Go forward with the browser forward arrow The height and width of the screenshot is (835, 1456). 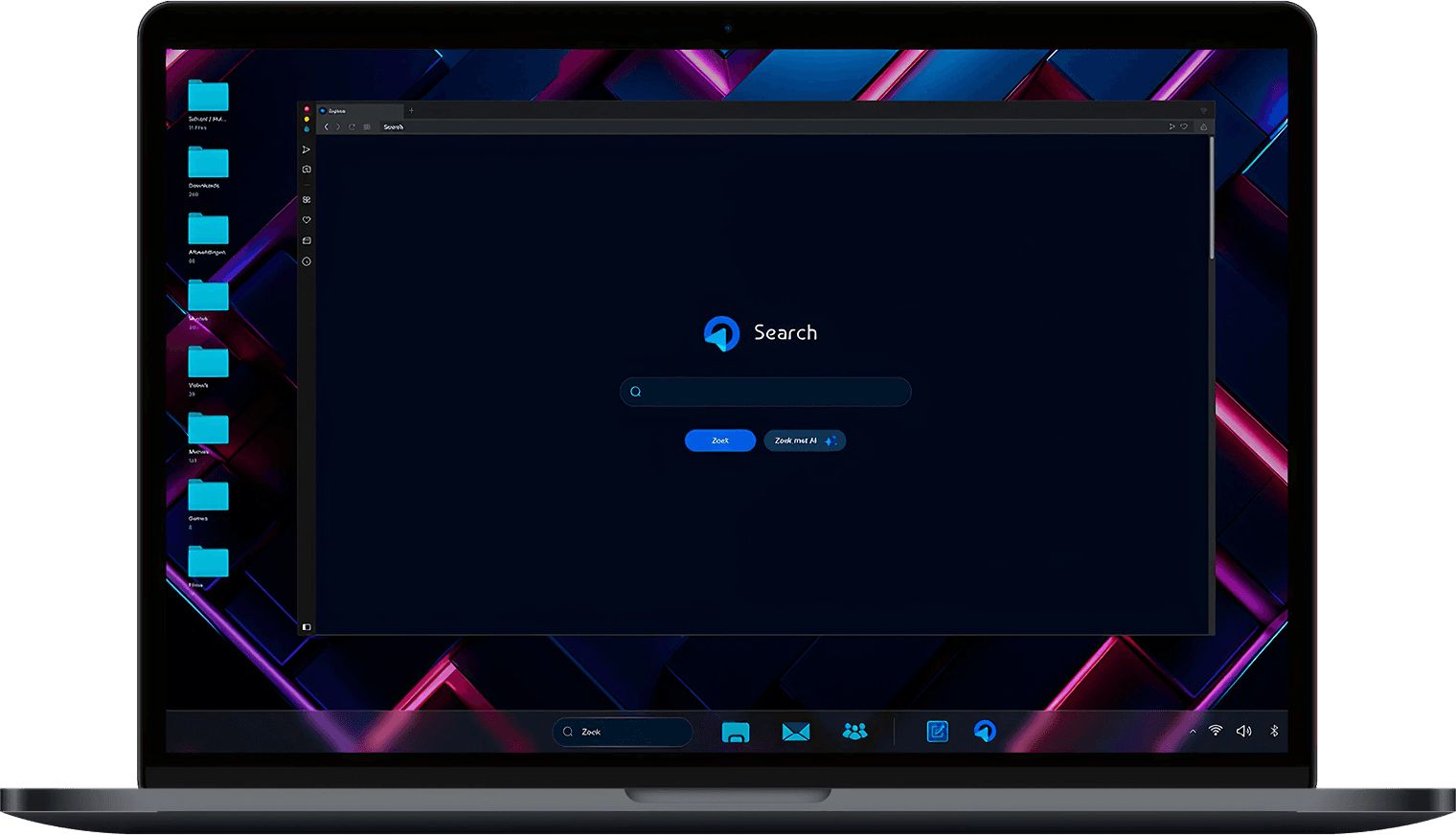[338, 126]
